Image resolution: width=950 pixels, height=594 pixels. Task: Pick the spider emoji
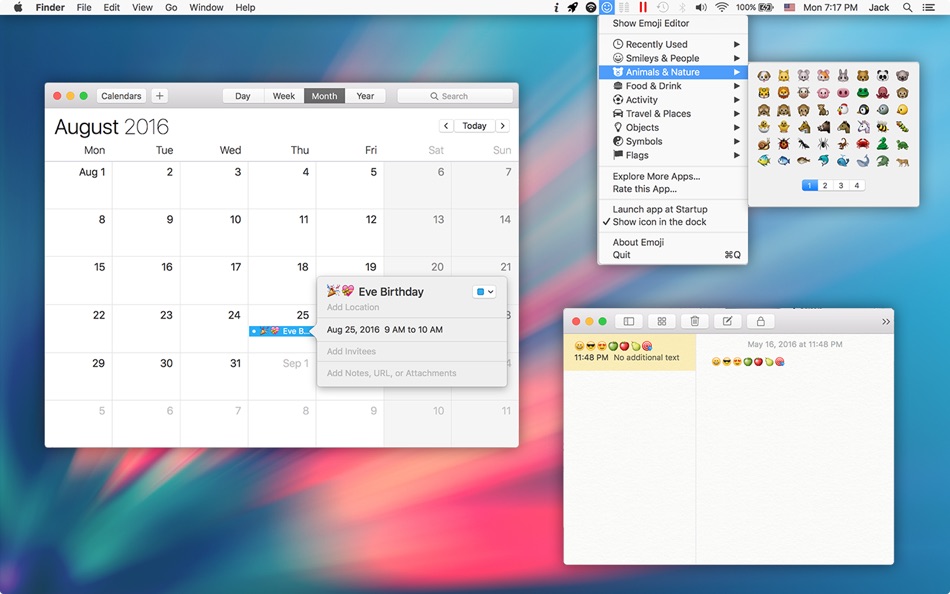(823, 144)
